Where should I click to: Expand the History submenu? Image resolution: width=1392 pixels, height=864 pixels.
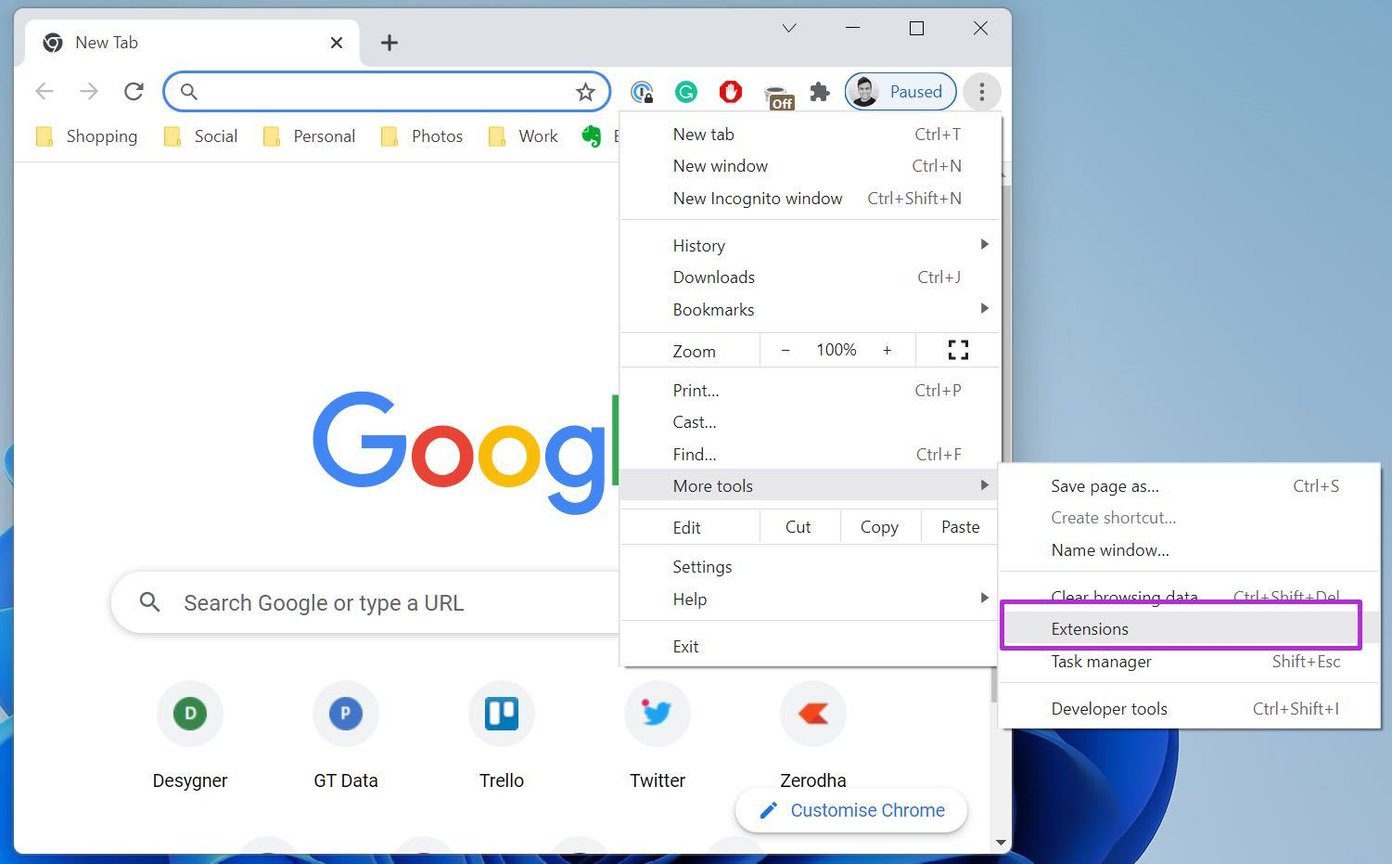[x=809, y=245]
